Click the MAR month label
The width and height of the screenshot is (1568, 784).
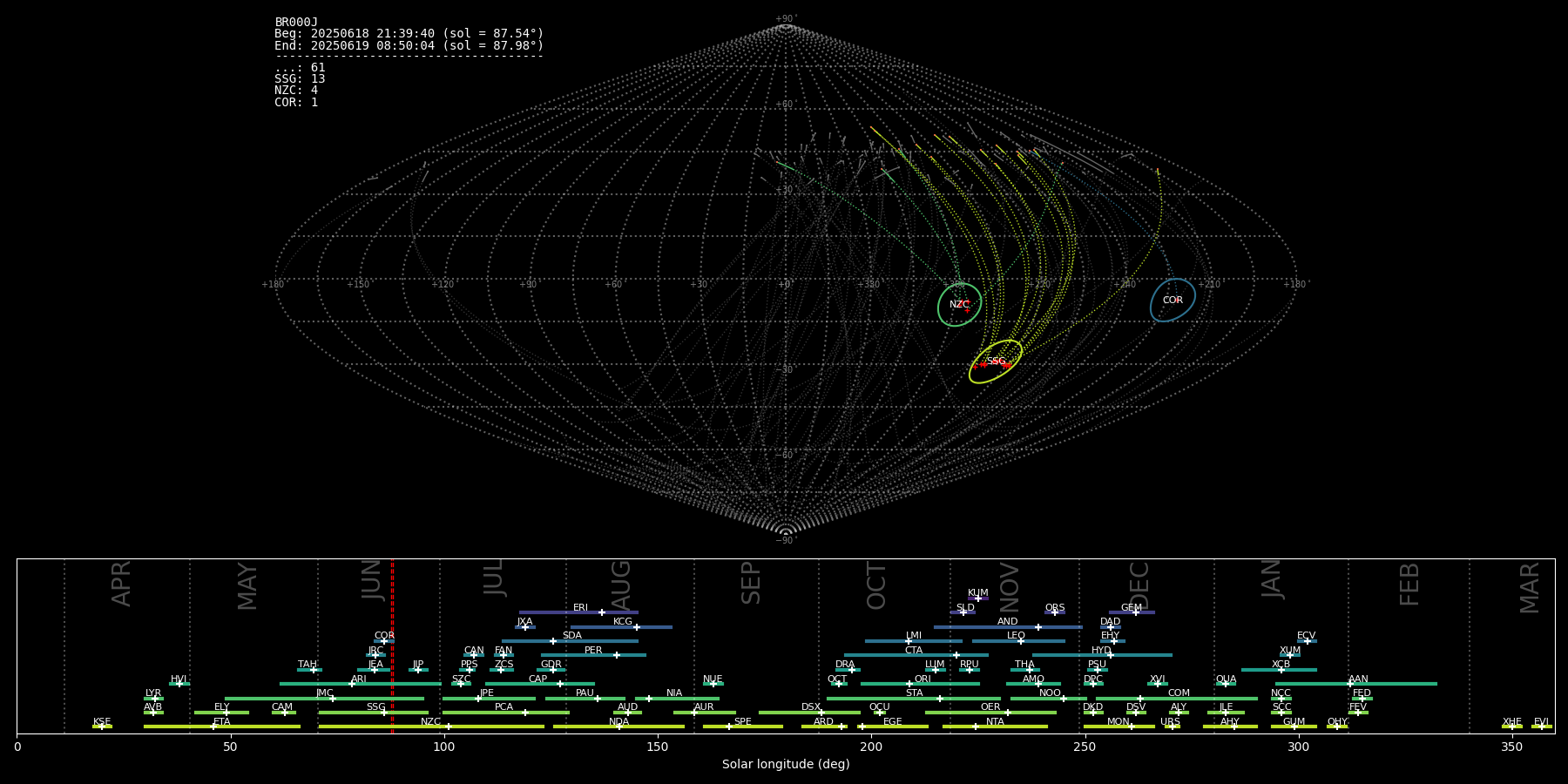[1530, 587]
